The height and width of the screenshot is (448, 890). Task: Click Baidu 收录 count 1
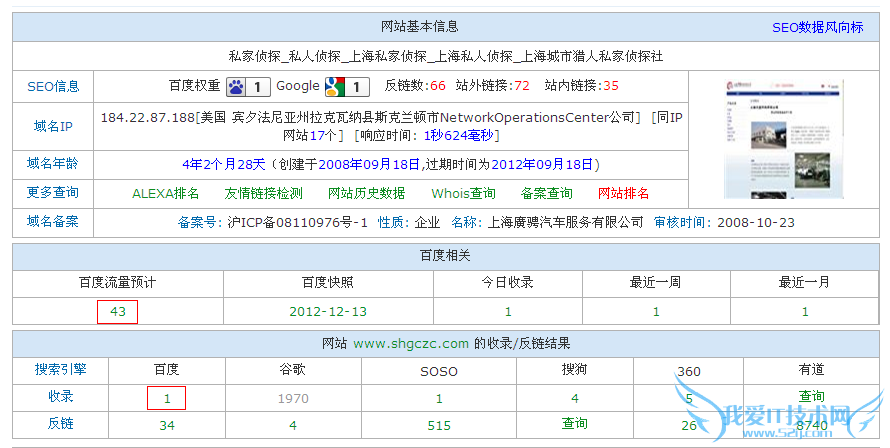[166, 397]
